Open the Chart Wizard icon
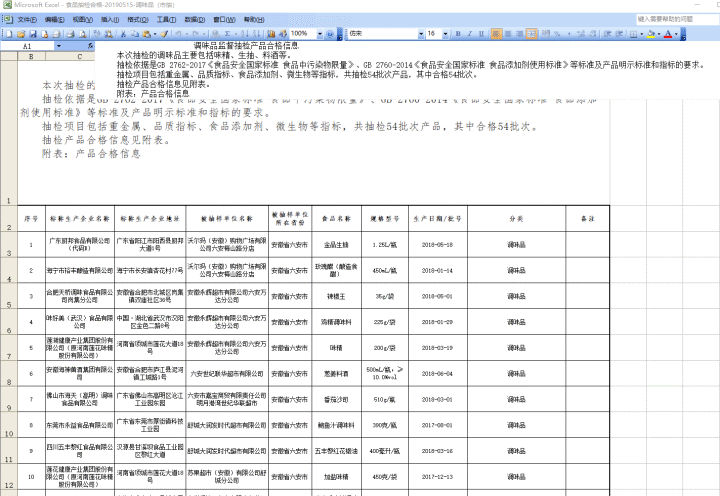The width and height of the screenshot is (720, 496). pyautogui.click(x=271, y=34)
